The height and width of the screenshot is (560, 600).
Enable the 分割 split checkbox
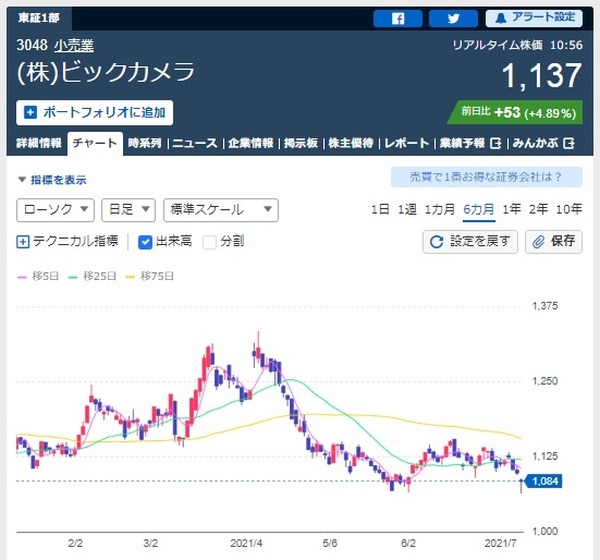[209, 242]
